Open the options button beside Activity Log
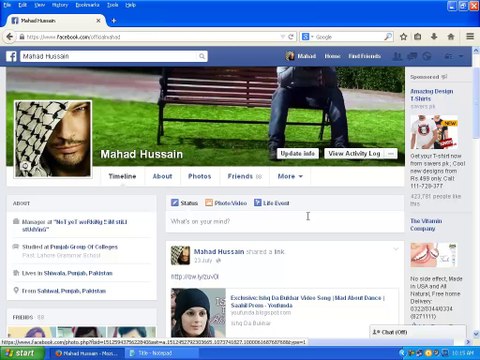Screen dimensions: 480x360 coord(391,154)
